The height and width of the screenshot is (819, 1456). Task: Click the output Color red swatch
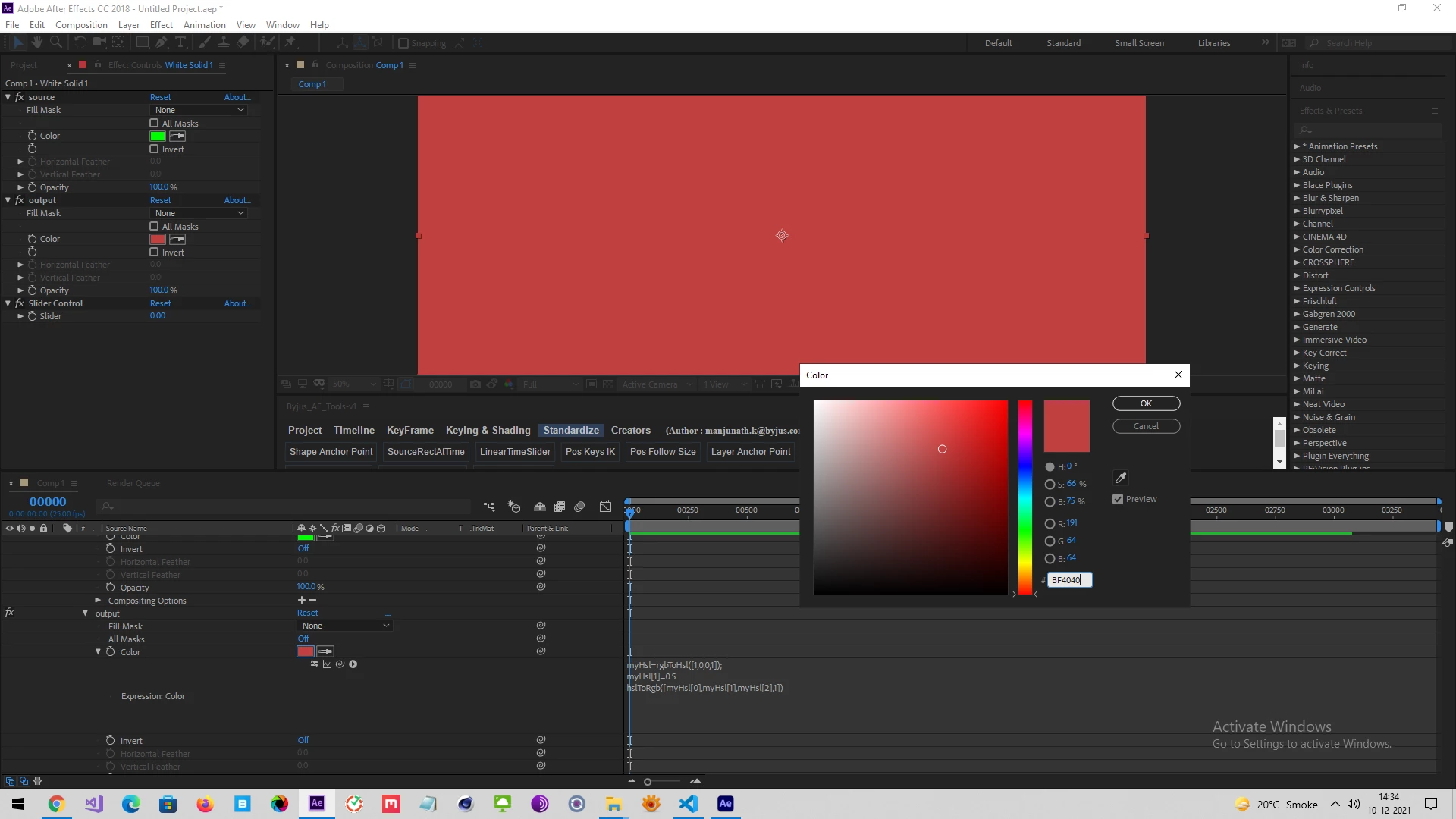point(158,239)
